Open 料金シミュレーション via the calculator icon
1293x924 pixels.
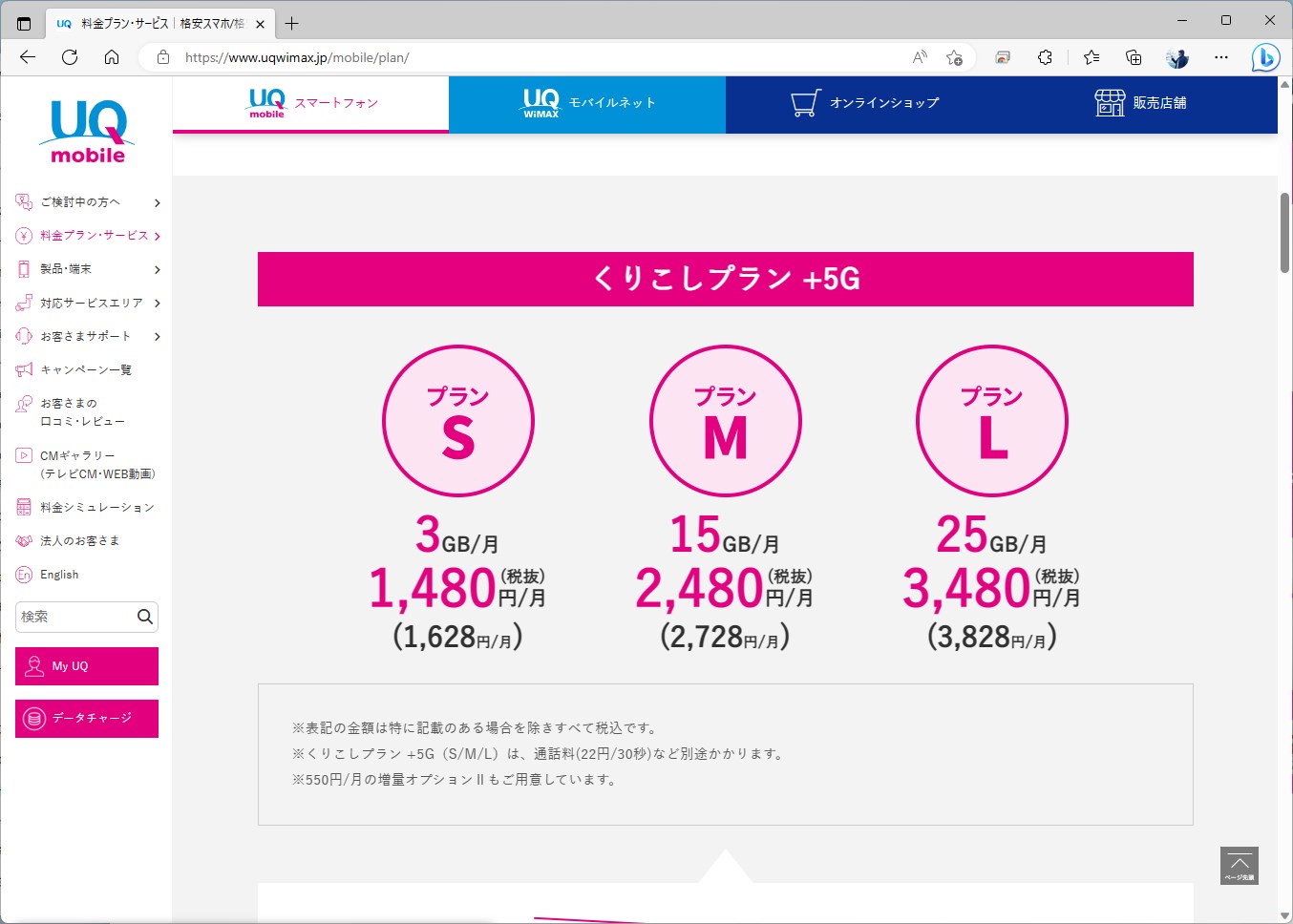[x=23, y=507]
